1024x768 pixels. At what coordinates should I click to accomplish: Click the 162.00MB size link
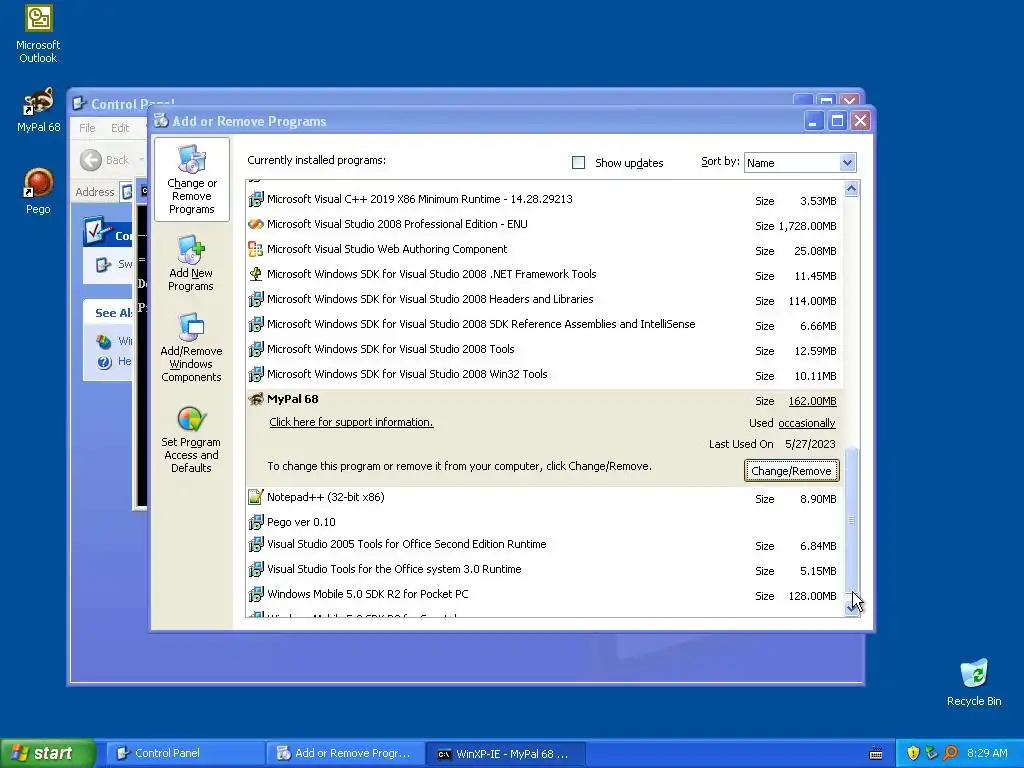(x=812, y=401)
